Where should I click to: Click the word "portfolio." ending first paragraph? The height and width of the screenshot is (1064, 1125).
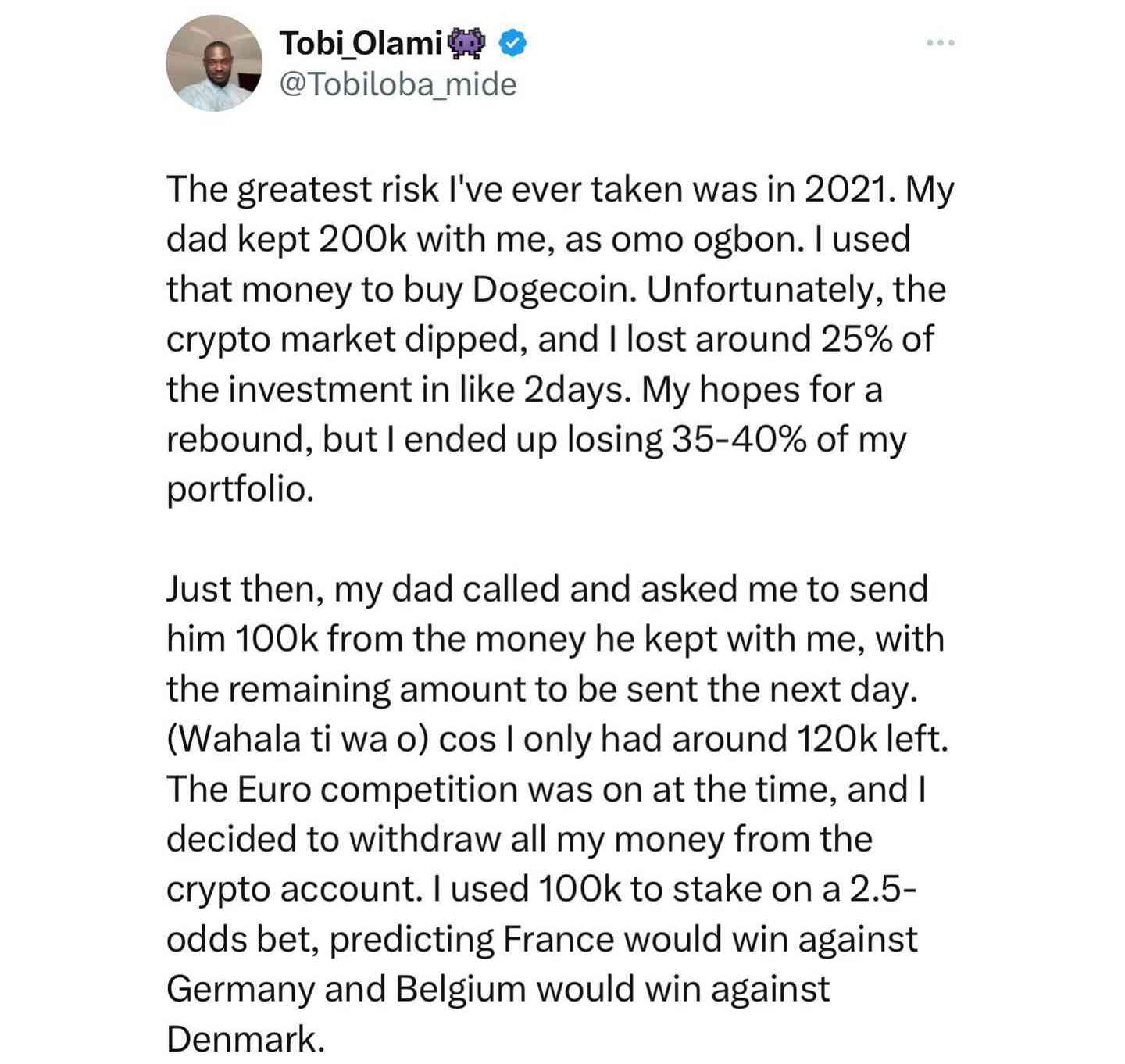[240, 489]
